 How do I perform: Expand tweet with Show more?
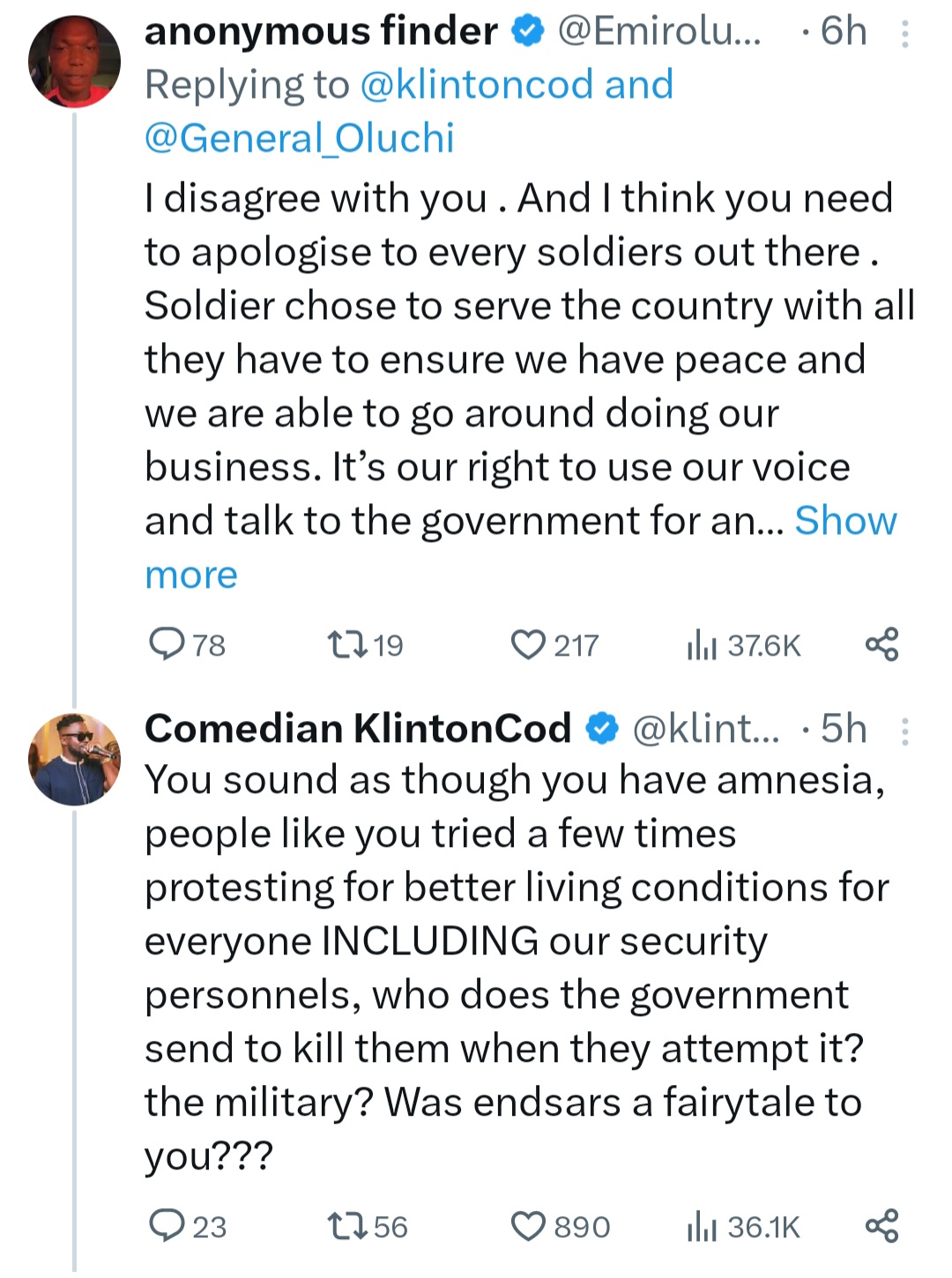click(x=844, y=521)
